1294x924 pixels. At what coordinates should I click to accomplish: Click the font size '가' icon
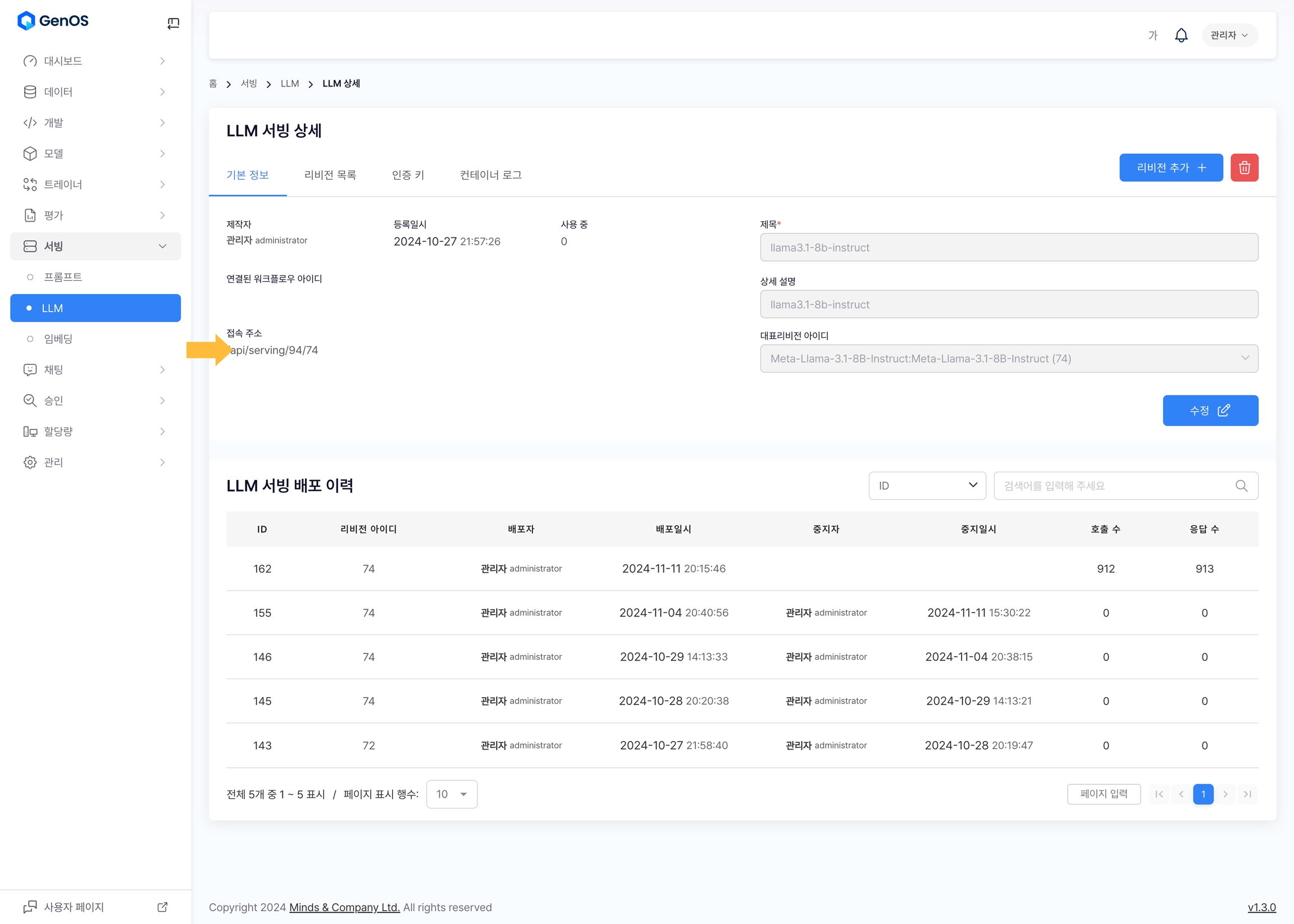click(x=1152, y=35)
